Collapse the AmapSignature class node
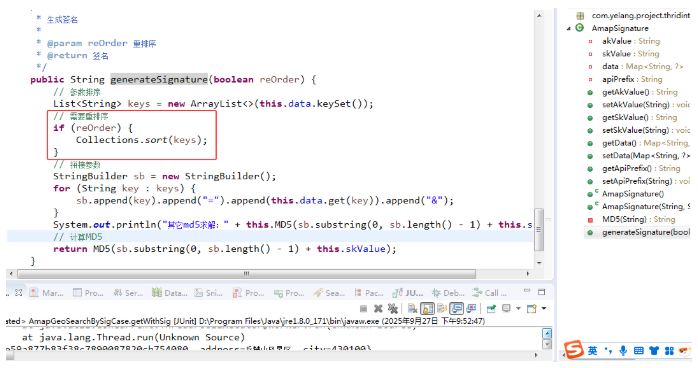 click(568, 28)
